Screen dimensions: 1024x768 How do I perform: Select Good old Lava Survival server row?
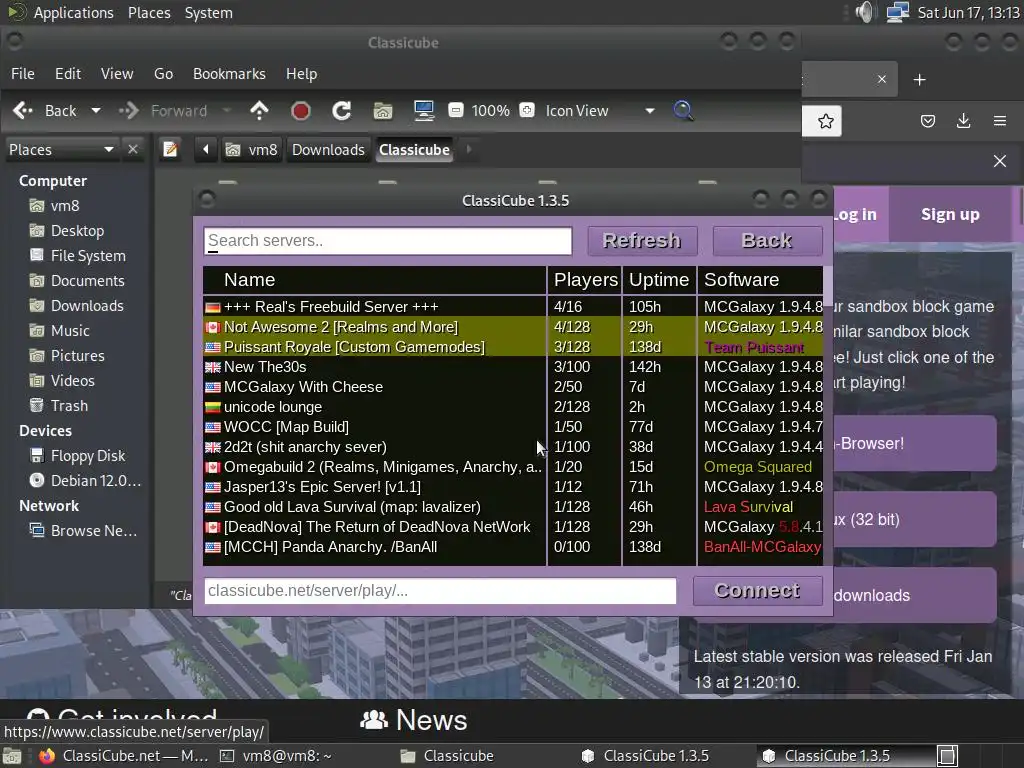pyautogui.click(x=513, y=507)
